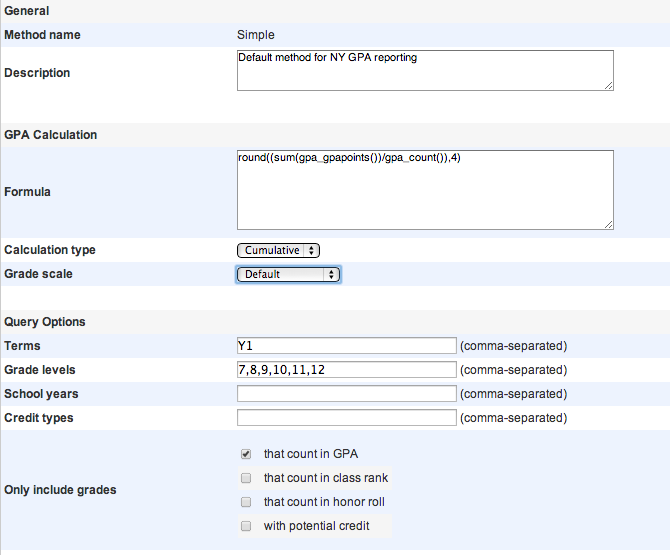
Task: Uncheck the 'that count in GPA' checkbox
Action: tap(246, 454)
